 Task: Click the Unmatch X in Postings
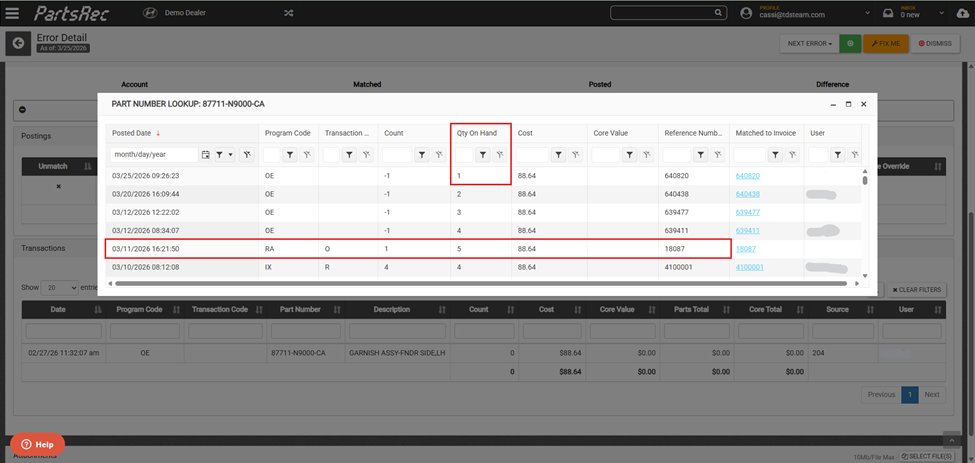pos(58,186)
